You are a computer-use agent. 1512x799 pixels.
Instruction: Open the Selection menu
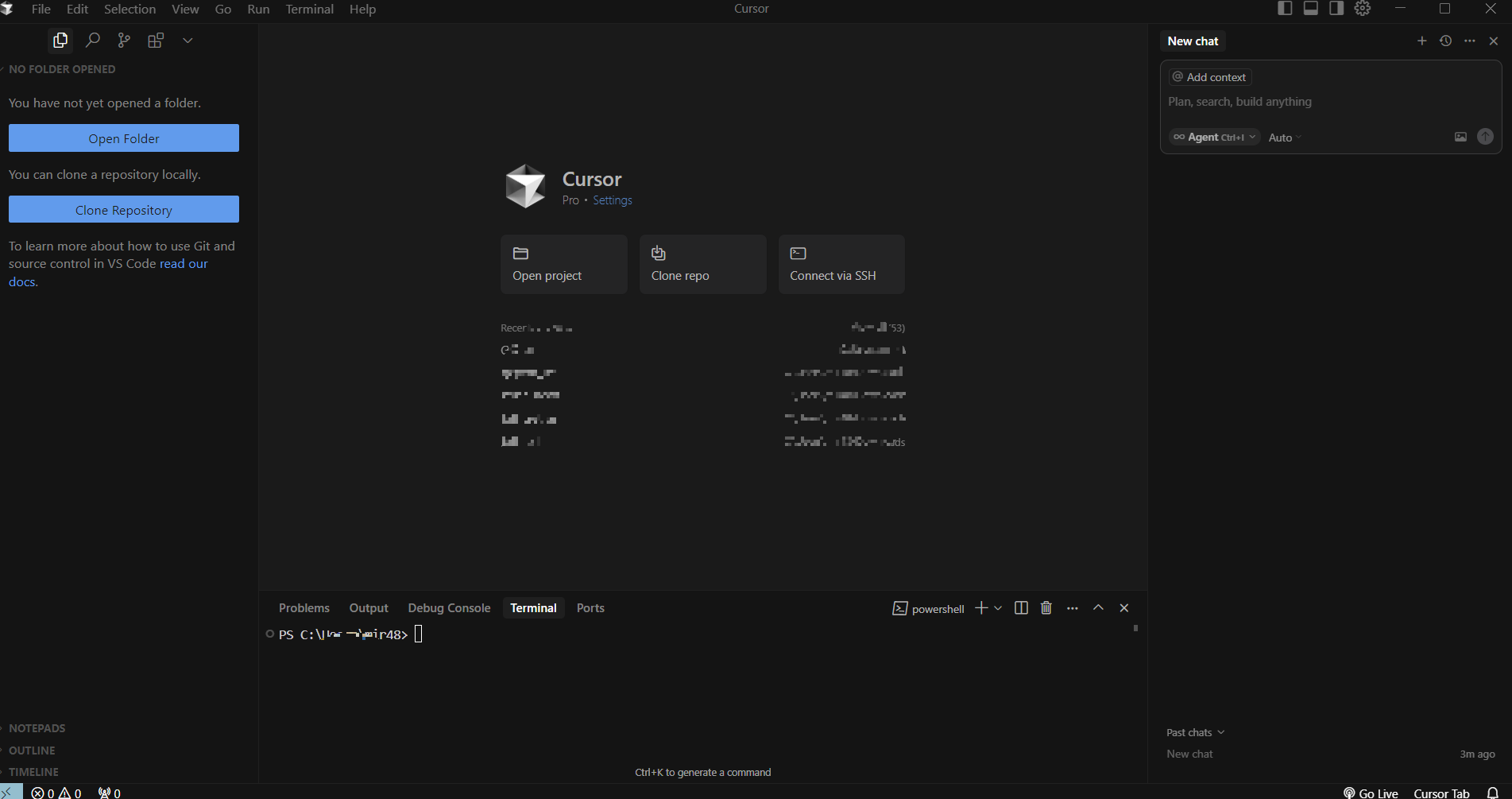130,9
